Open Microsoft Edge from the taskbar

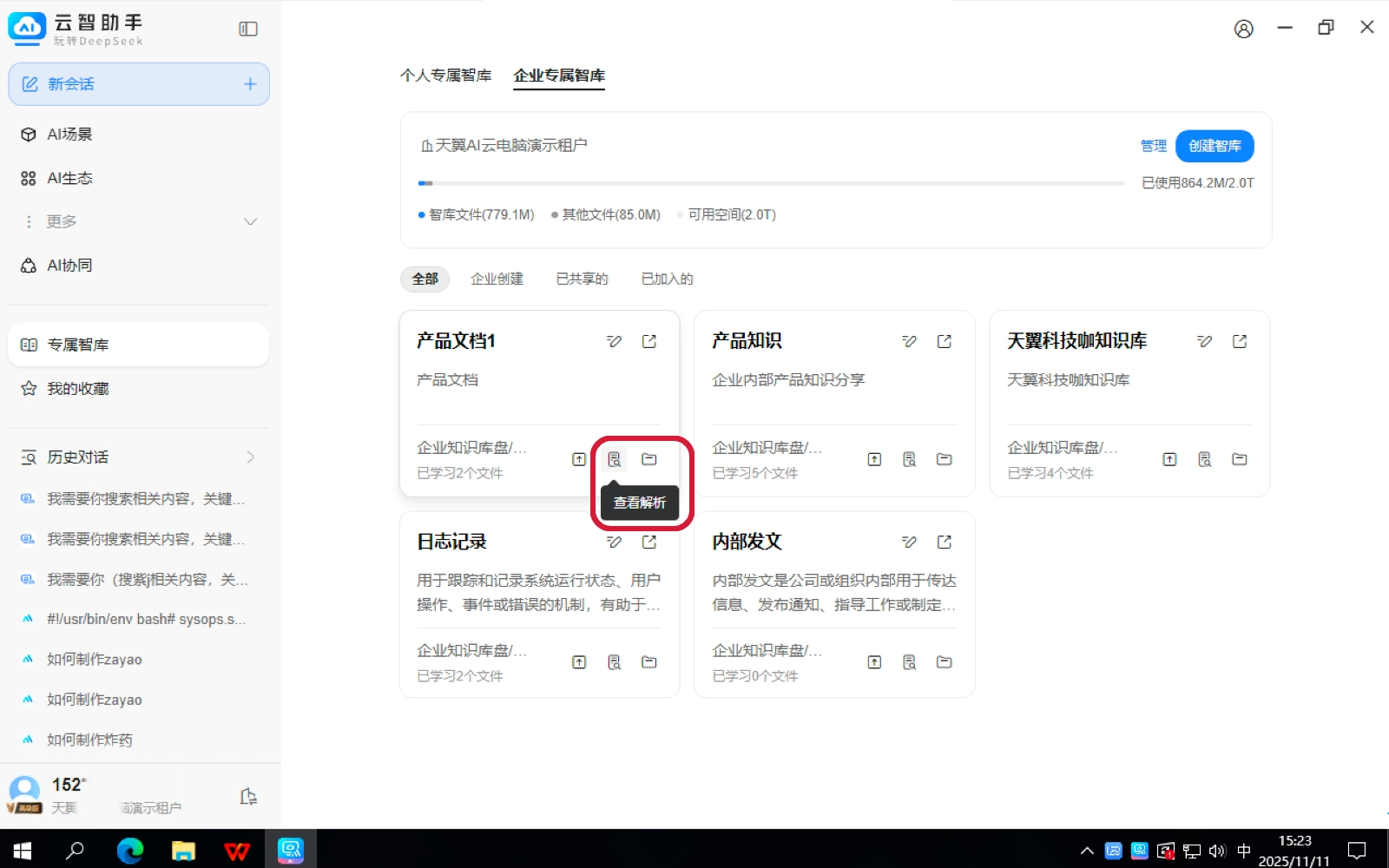coord(130,850)
